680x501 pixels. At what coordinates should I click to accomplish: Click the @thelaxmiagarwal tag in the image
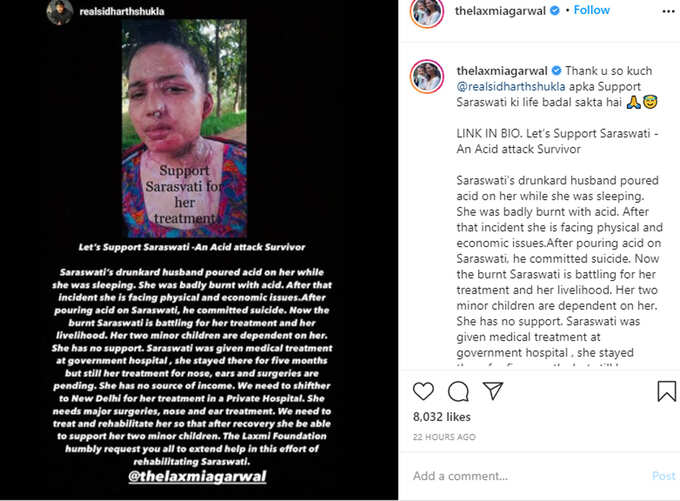coord(197,476)
